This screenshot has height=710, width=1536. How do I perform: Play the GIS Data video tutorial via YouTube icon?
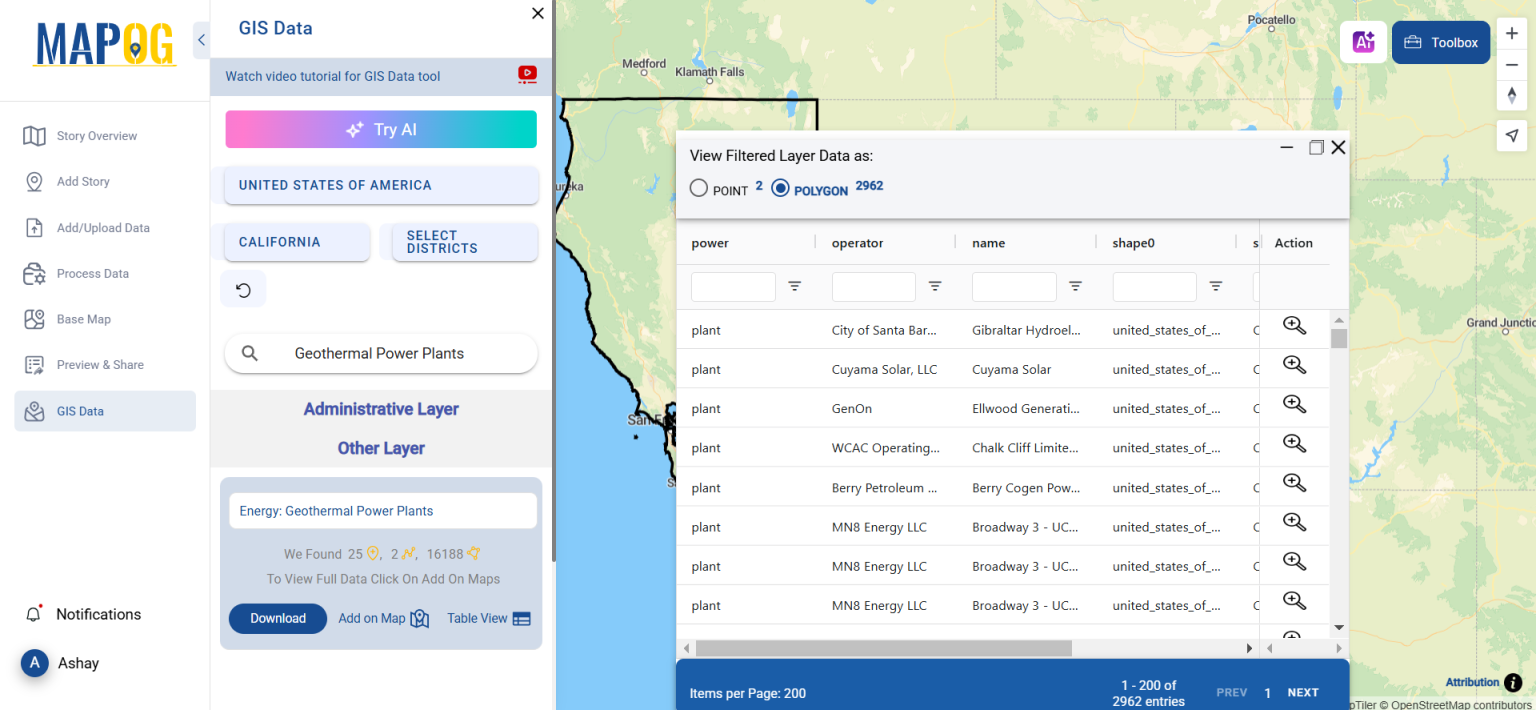[527, 75]
